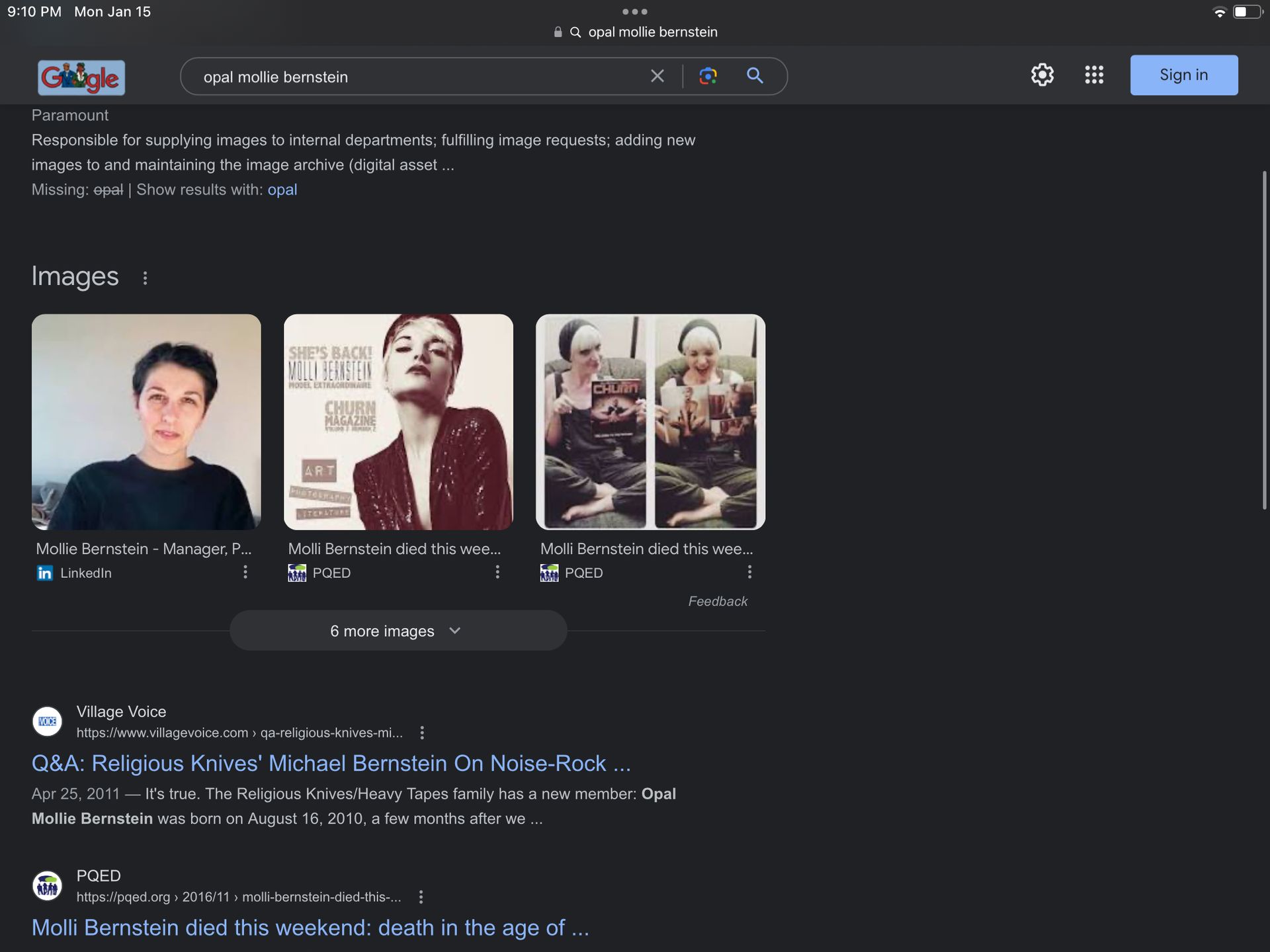The image size is (1270, 952).
Task: Clear the search query with X
Action: (x=657, y=76)
